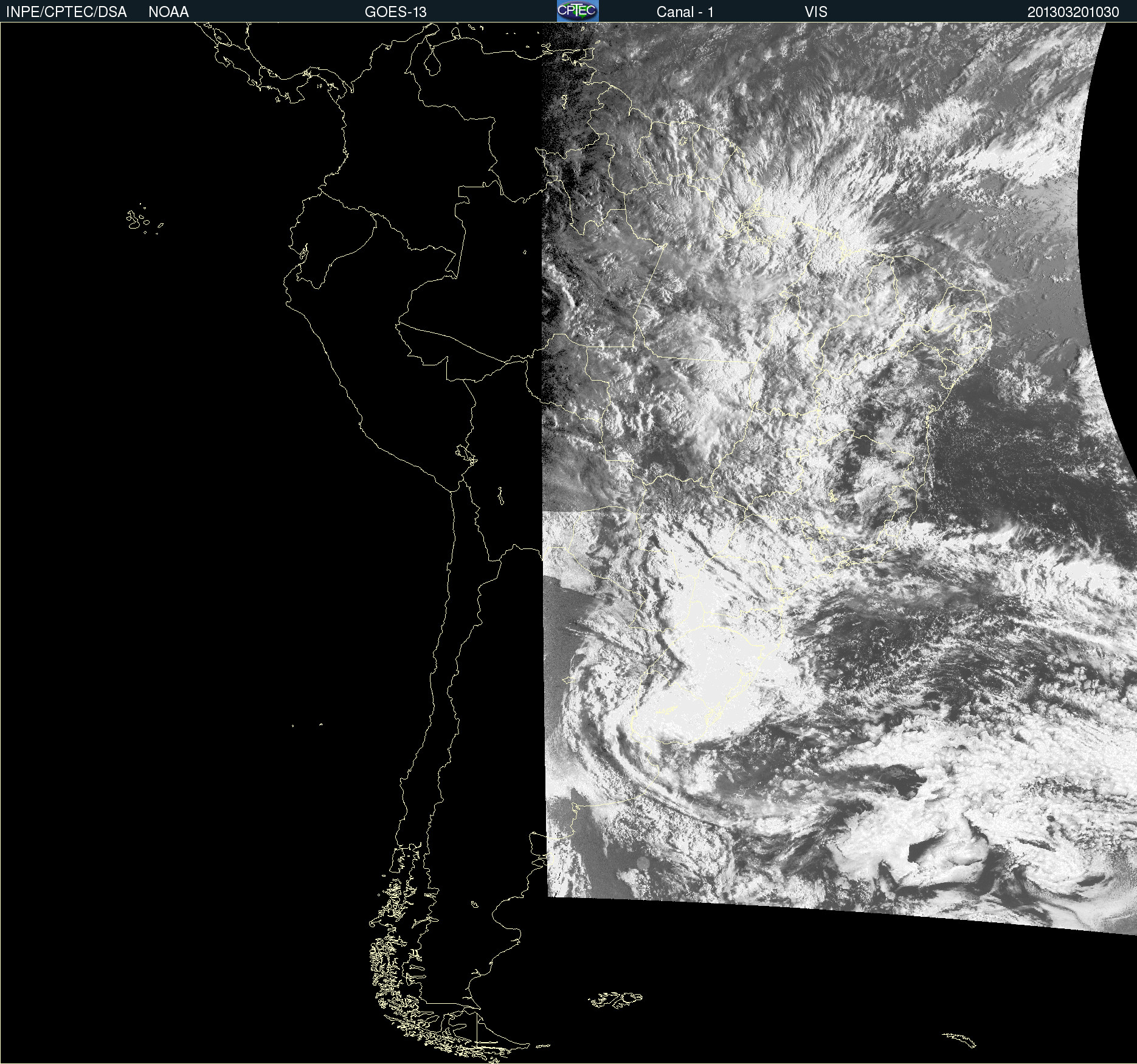Click the INPE/CPTEC/DSA header text

[x=66, y=12]
